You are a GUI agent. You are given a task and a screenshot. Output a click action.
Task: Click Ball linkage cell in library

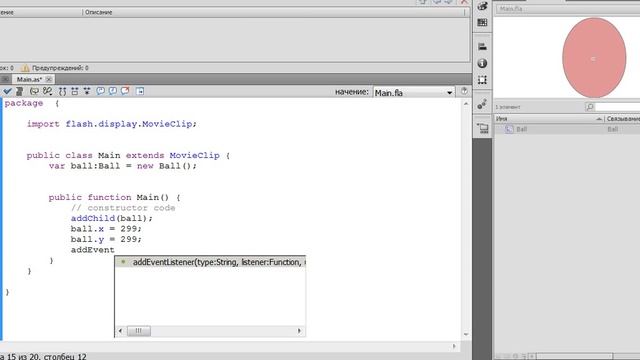(612, 129)
